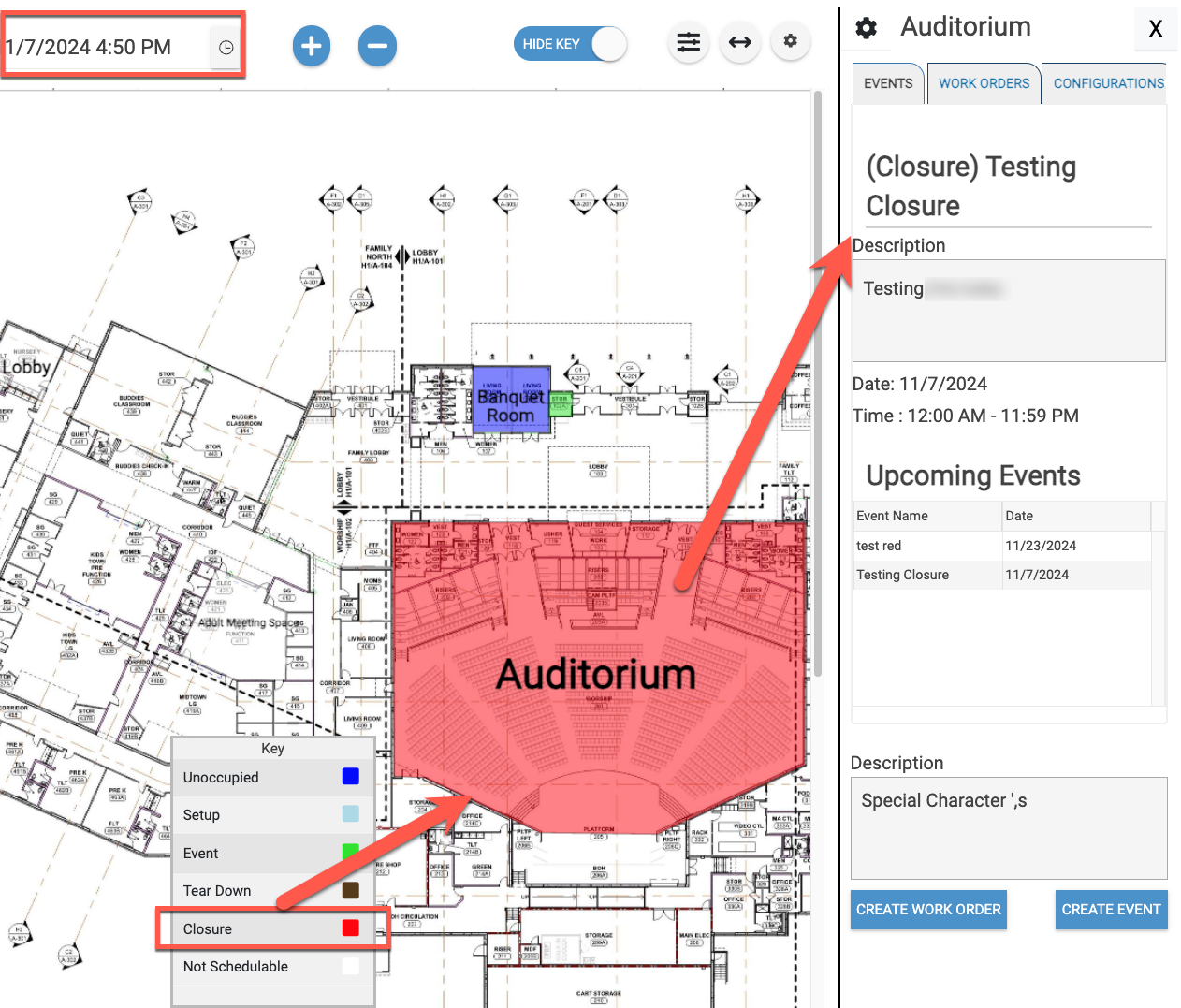Click the green Event color swatch
Image resolution: width=1181 pixels, height=1008 pixels.
(x=351, y=852)
